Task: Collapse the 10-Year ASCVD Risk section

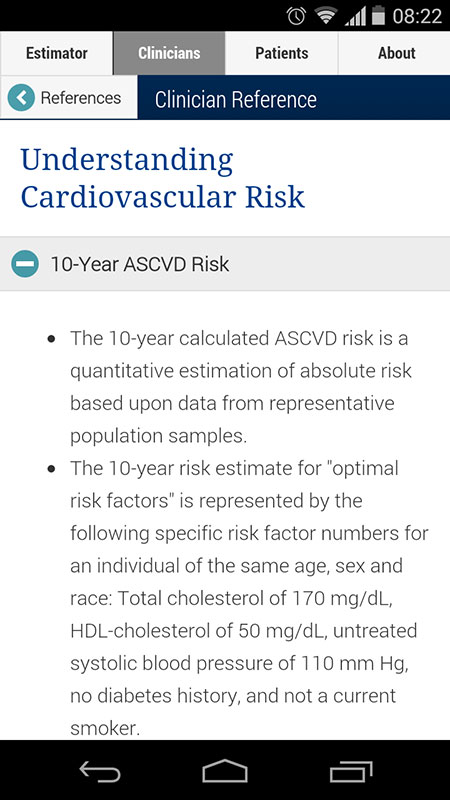Action: (x=225, y=264)
